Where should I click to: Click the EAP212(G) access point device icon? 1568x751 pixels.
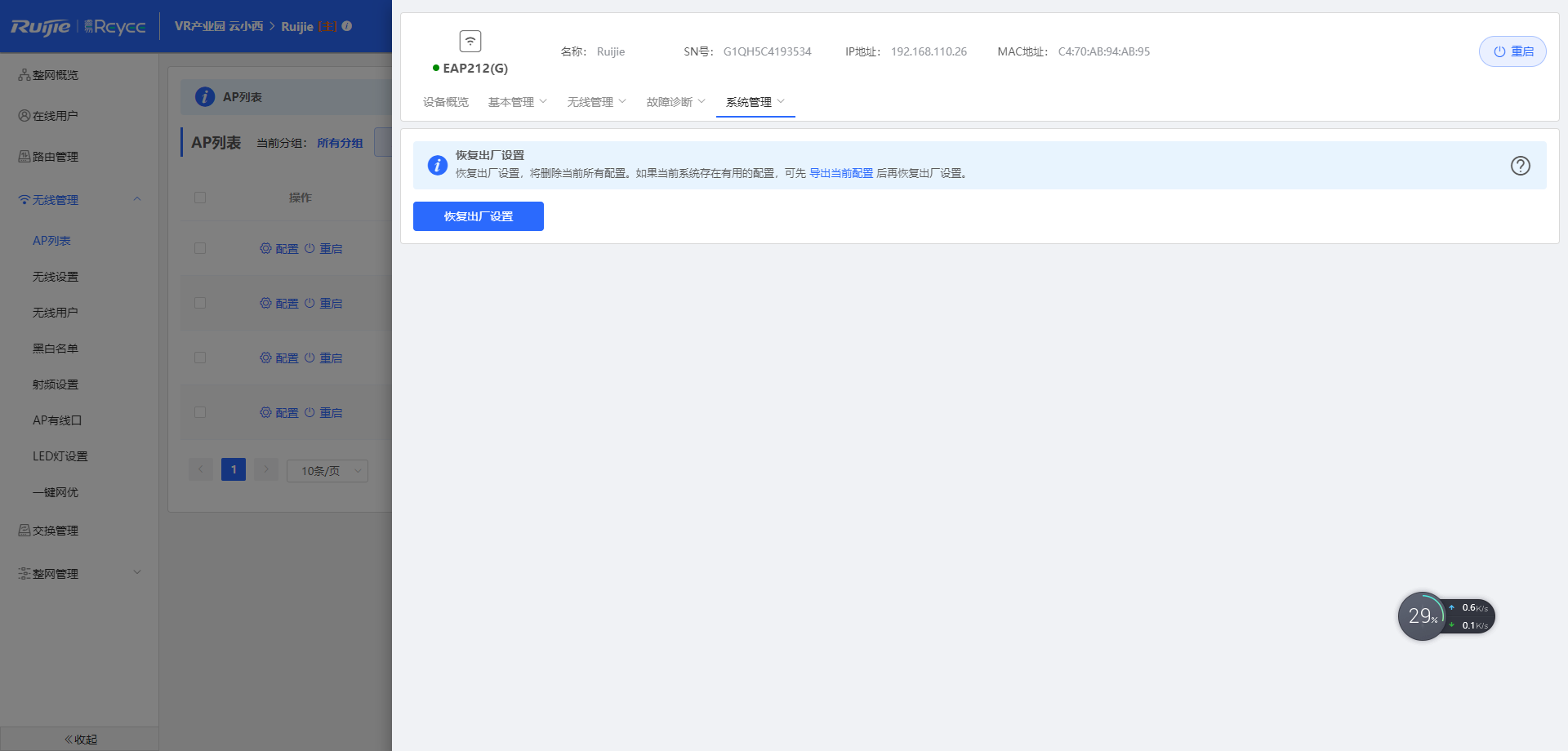pos(470,41)
